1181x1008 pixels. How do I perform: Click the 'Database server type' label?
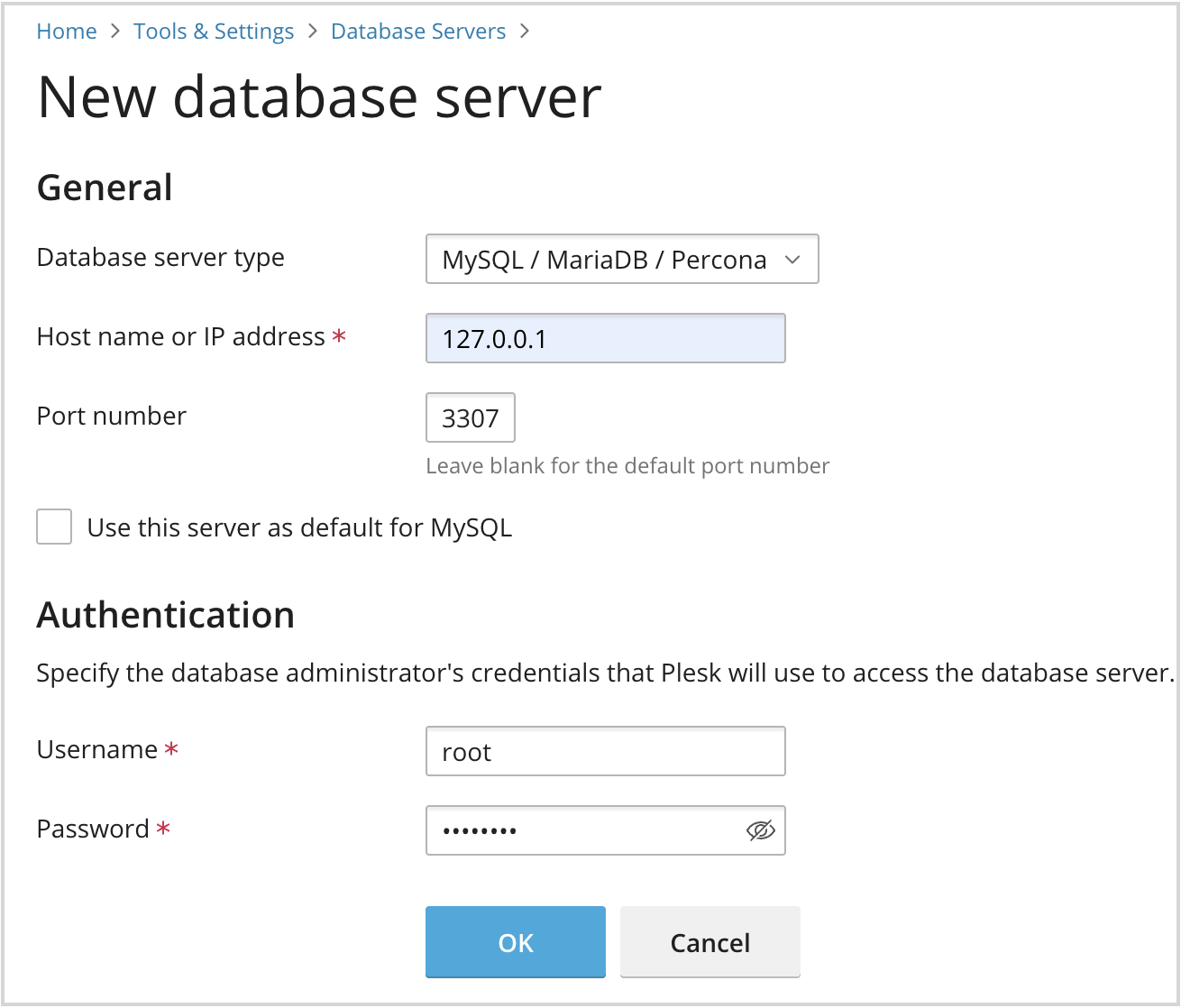tap(160, 258)
